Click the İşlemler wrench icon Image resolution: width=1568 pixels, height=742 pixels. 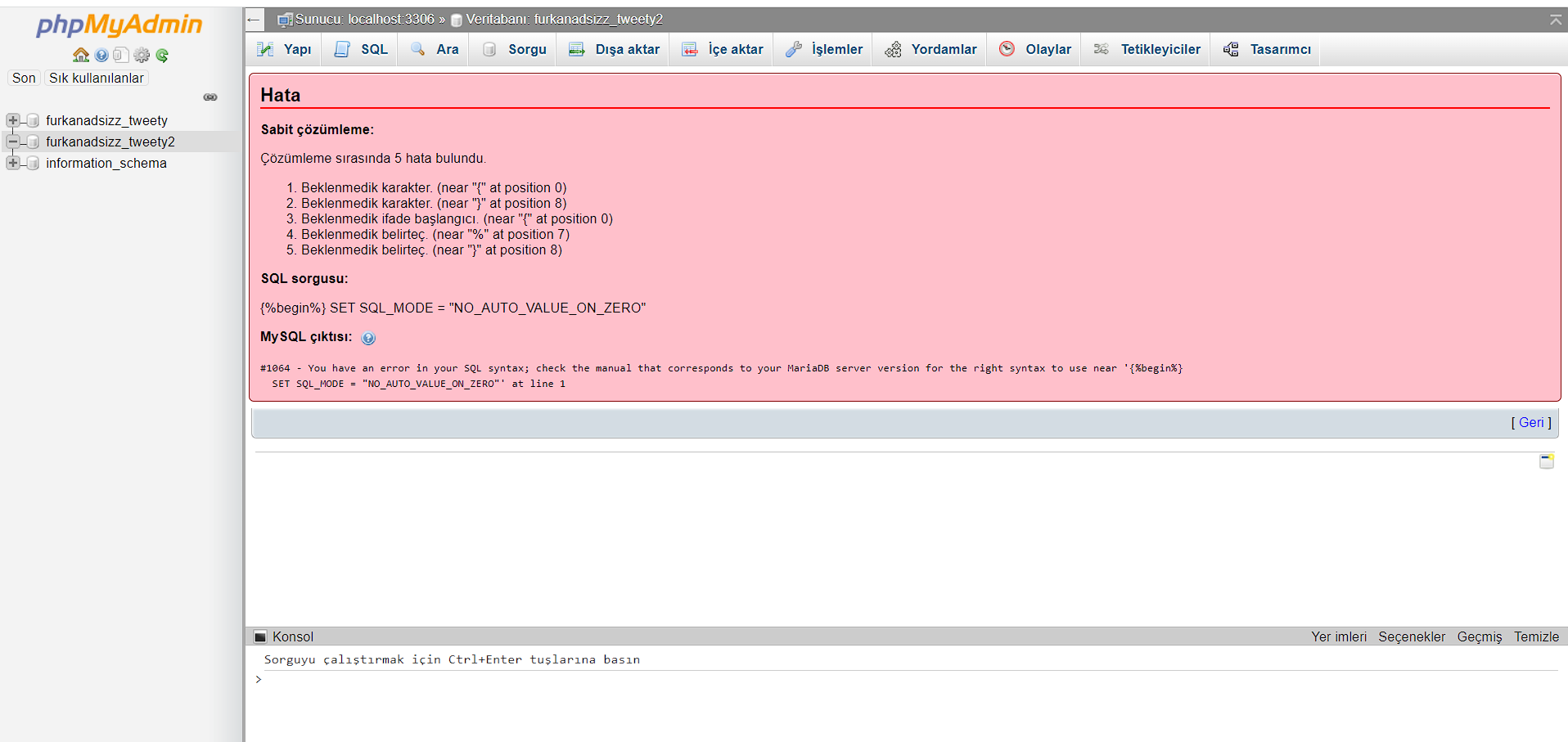[793, 49]
